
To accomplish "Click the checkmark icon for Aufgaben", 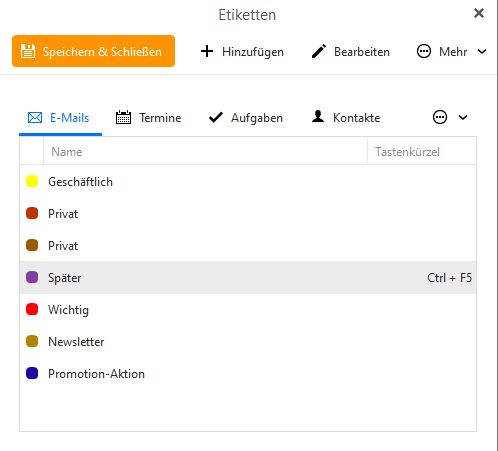I will (216, 117).
